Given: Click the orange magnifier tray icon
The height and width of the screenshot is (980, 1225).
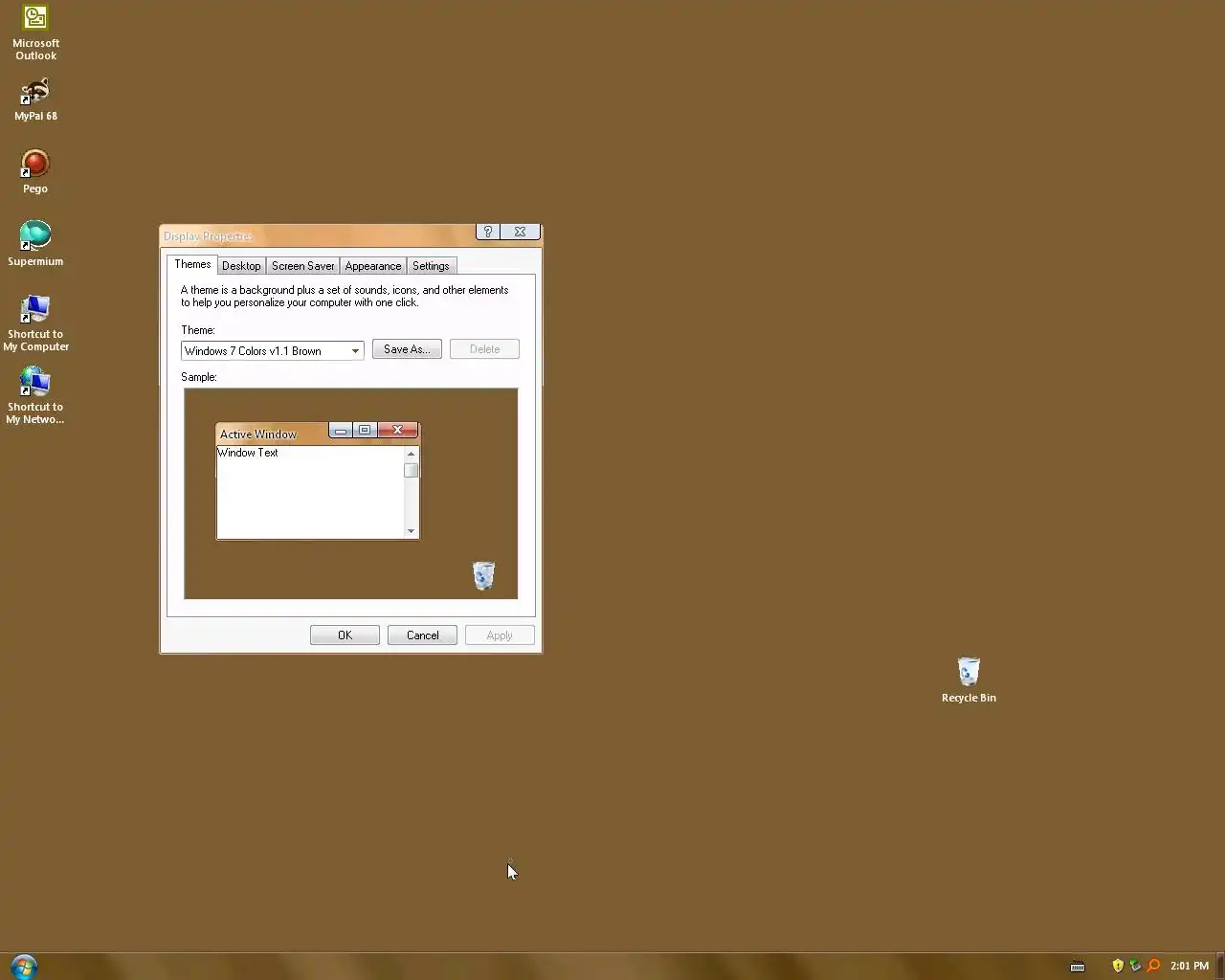Looking at the screenshot, I should (1153, 966).
